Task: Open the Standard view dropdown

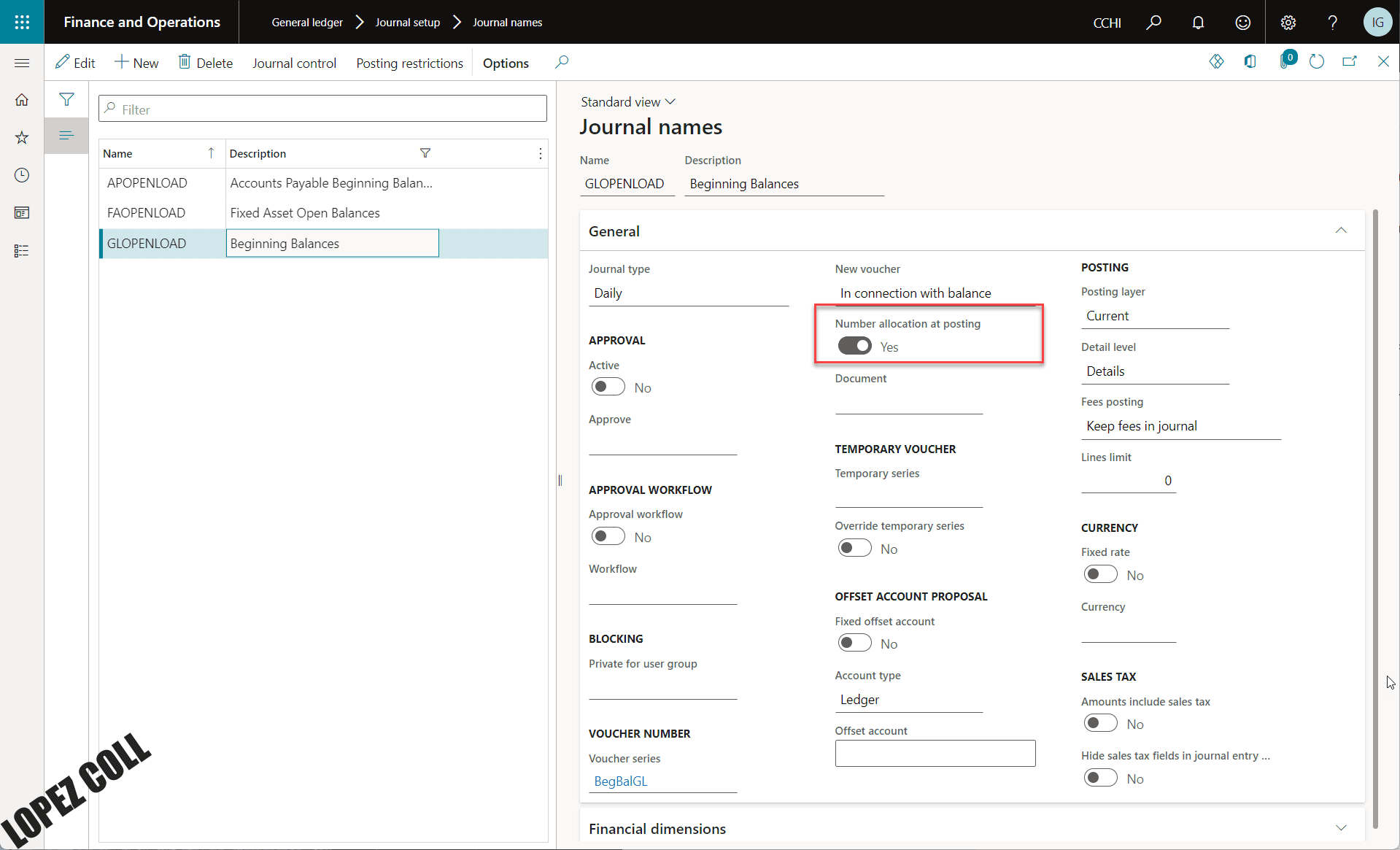Action: coord(628,101)
